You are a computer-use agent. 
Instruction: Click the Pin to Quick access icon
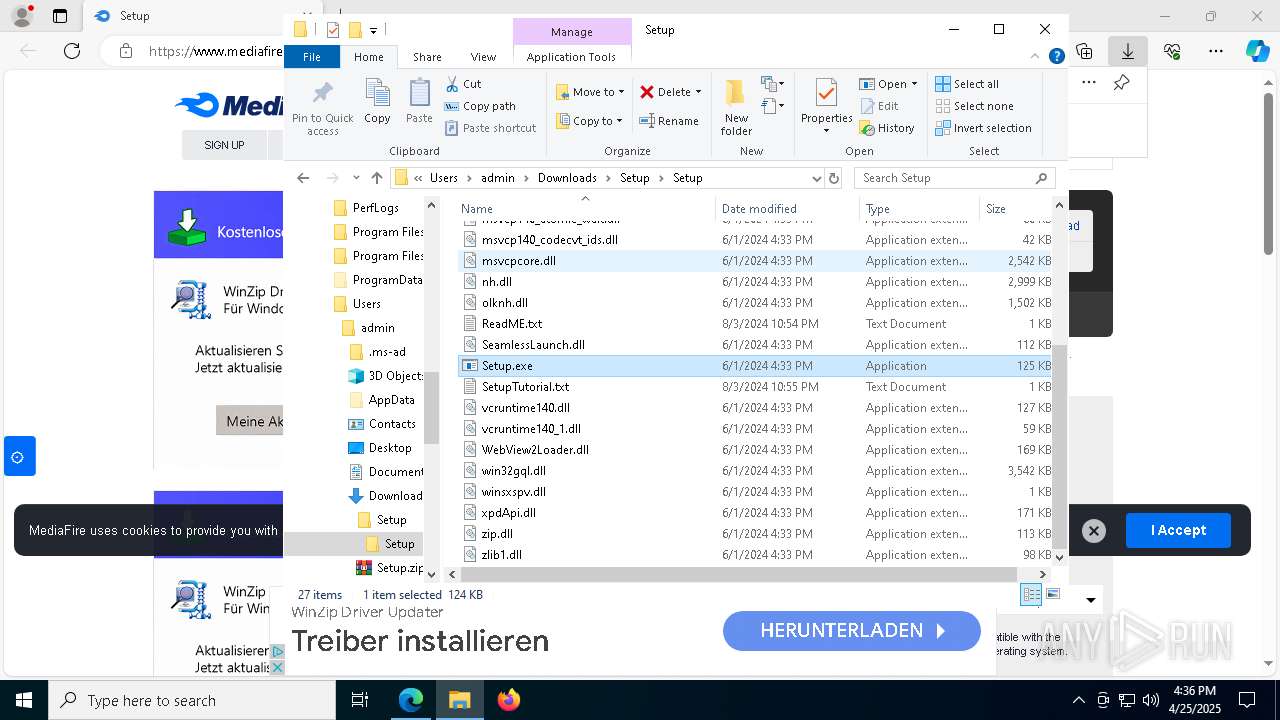[x=322, y=107]
